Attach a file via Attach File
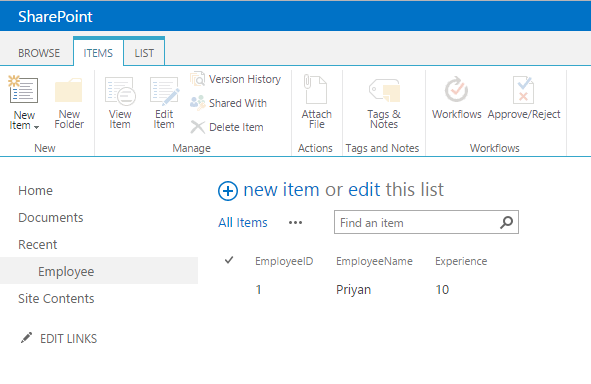The width and height of the screenshot is (591, 384). 316,102
